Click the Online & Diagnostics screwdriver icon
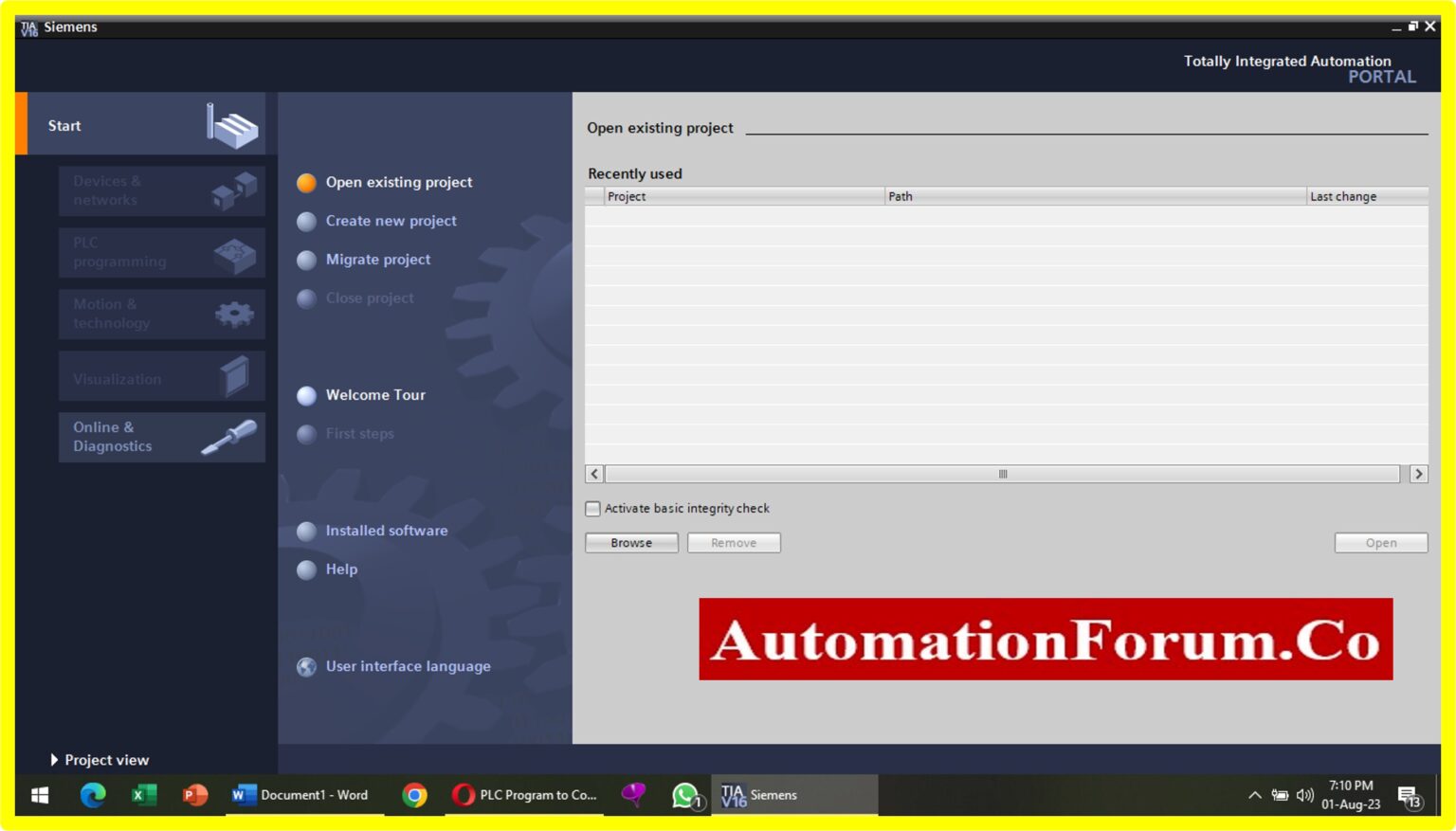The width and height of the screenshot is (1456, 831). 228,437
